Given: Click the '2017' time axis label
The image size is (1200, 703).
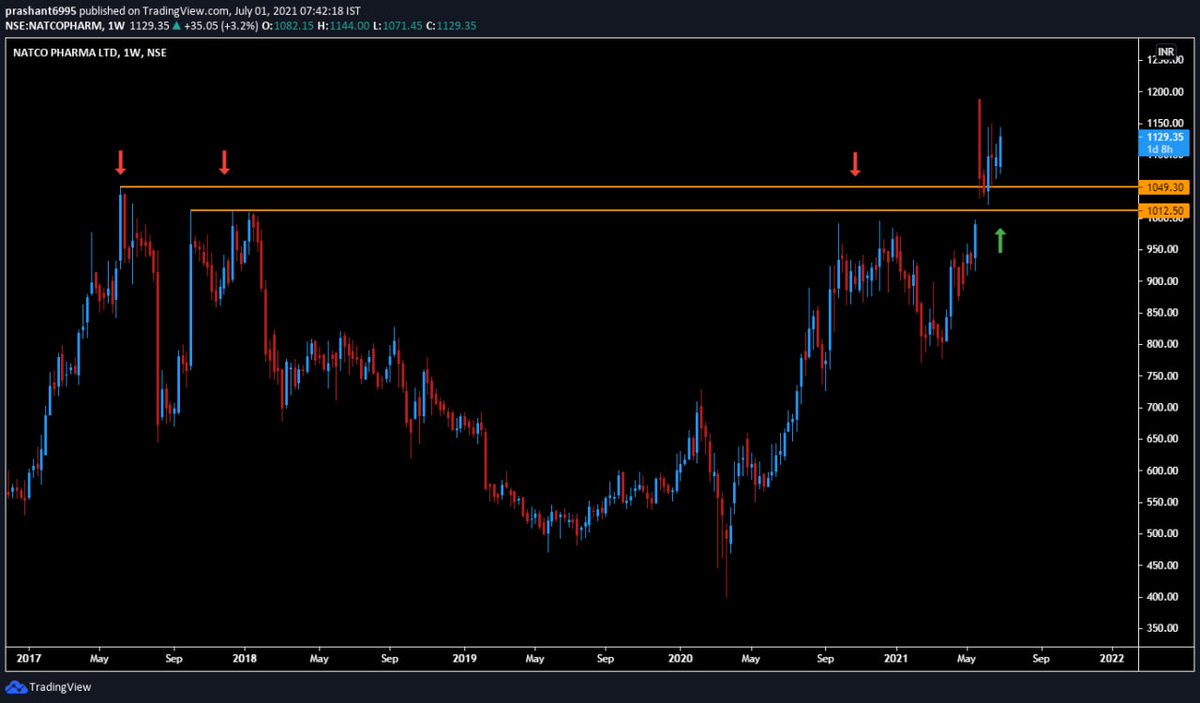Looking at the screenshot, I should (x=29, y=660).
